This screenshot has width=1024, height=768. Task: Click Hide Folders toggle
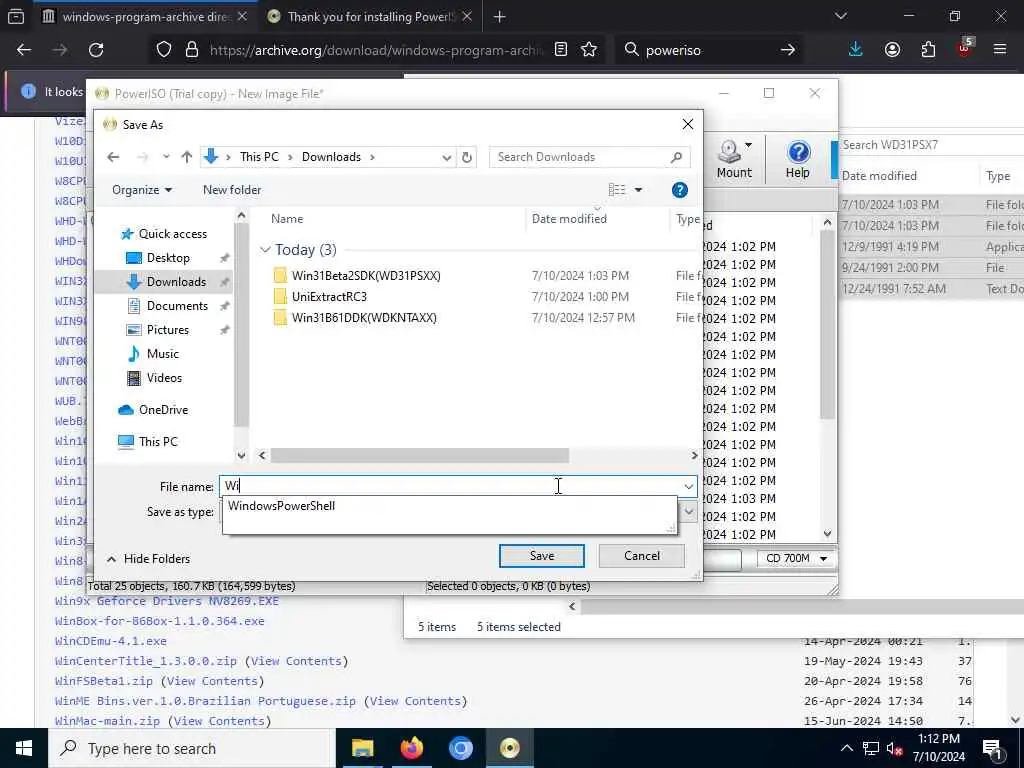(x=148, y=559)
